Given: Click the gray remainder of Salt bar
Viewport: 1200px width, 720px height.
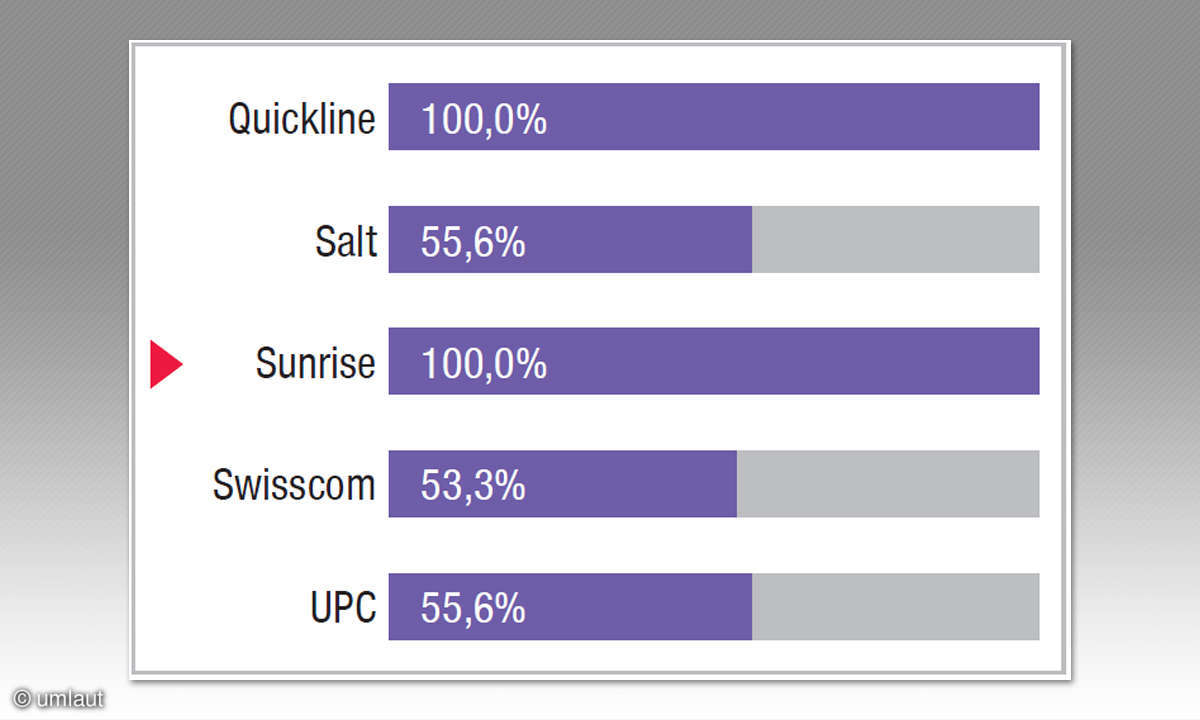Looking at the screenshot, I should [896, 239].
